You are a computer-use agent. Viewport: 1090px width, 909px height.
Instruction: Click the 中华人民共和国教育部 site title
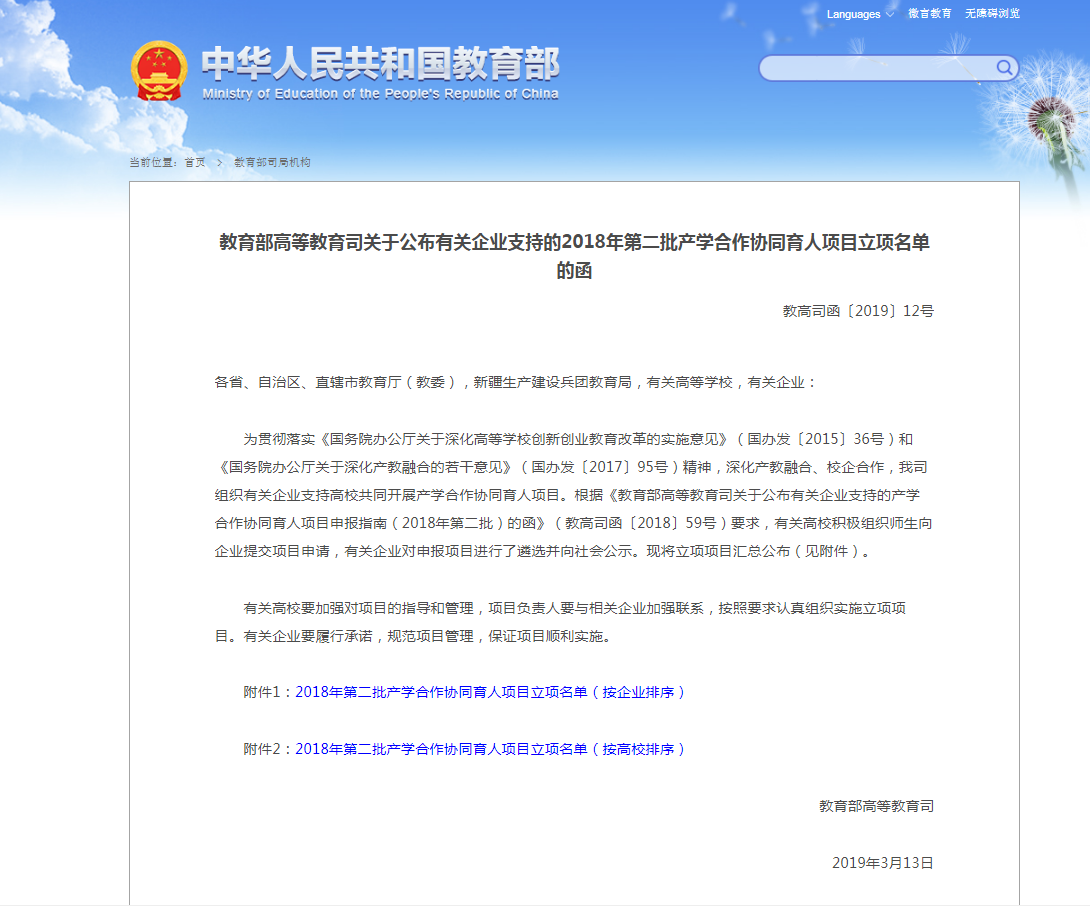click(380, 63)
